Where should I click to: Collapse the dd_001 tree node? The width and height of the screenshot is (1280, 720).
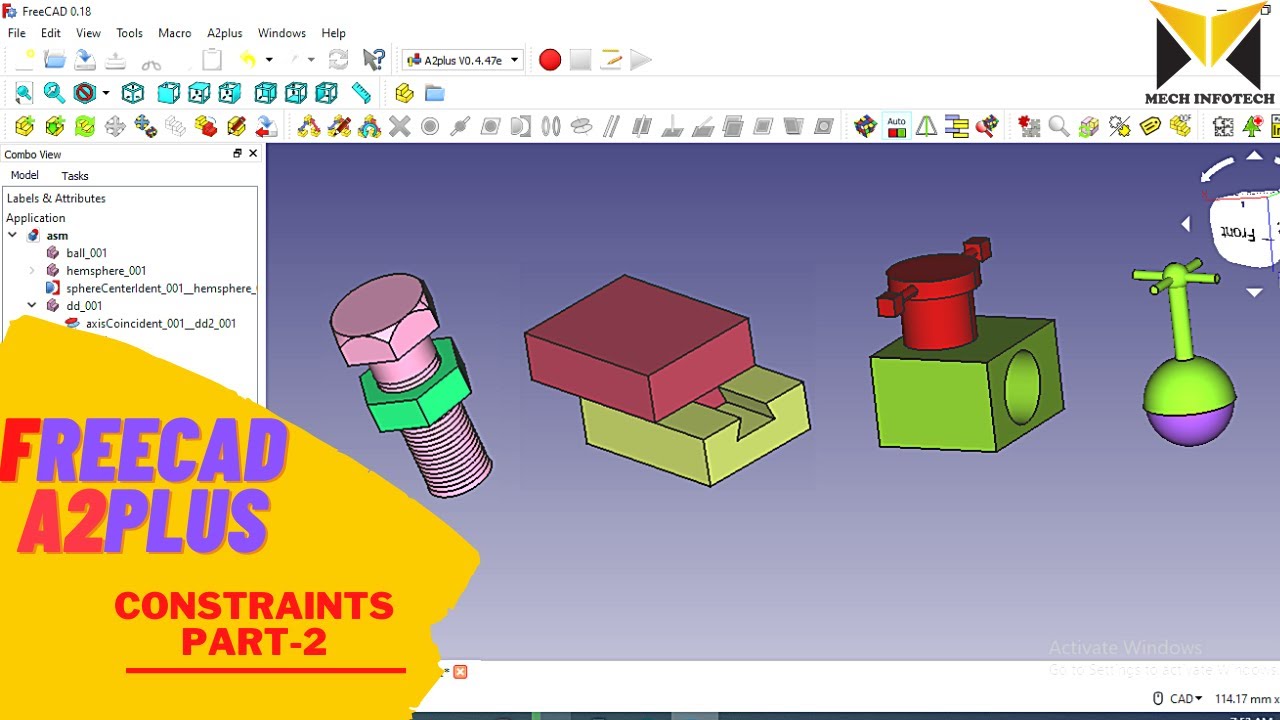coord(32,306)
